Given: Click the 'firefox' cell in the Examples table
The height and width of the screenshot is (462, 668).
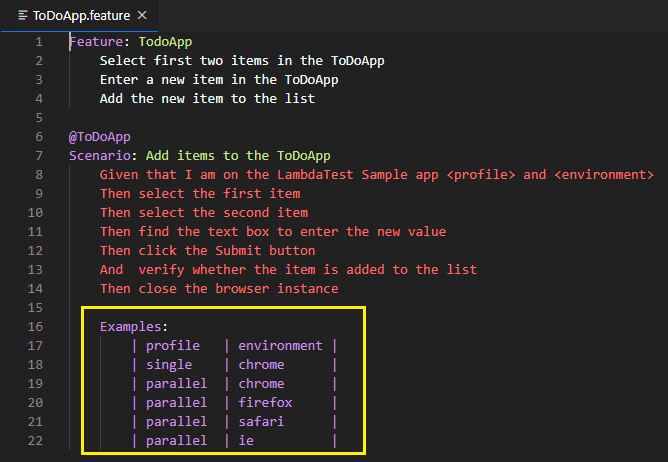Looking at the screenshot, I should (265, 403).
